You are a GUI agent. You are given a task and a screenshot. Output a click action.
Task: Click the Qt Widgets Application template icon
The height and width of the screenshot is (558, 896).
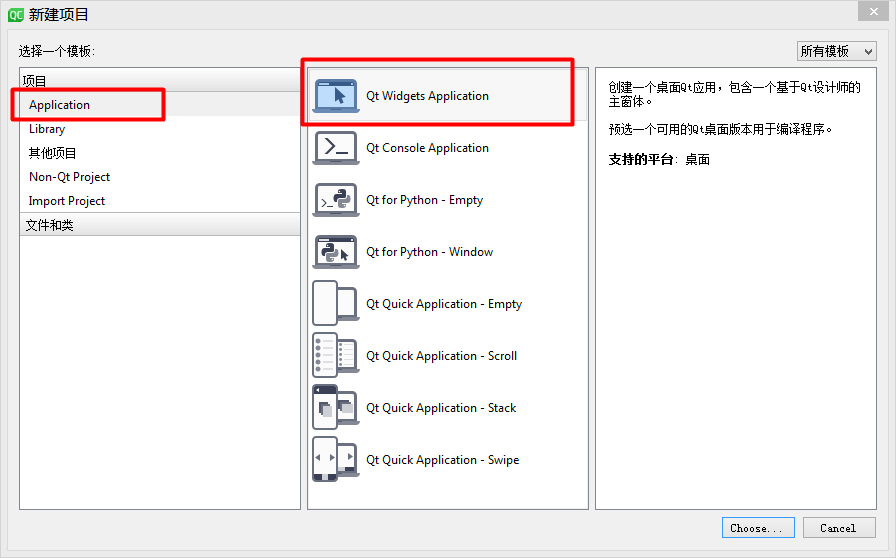click(336, 95)
